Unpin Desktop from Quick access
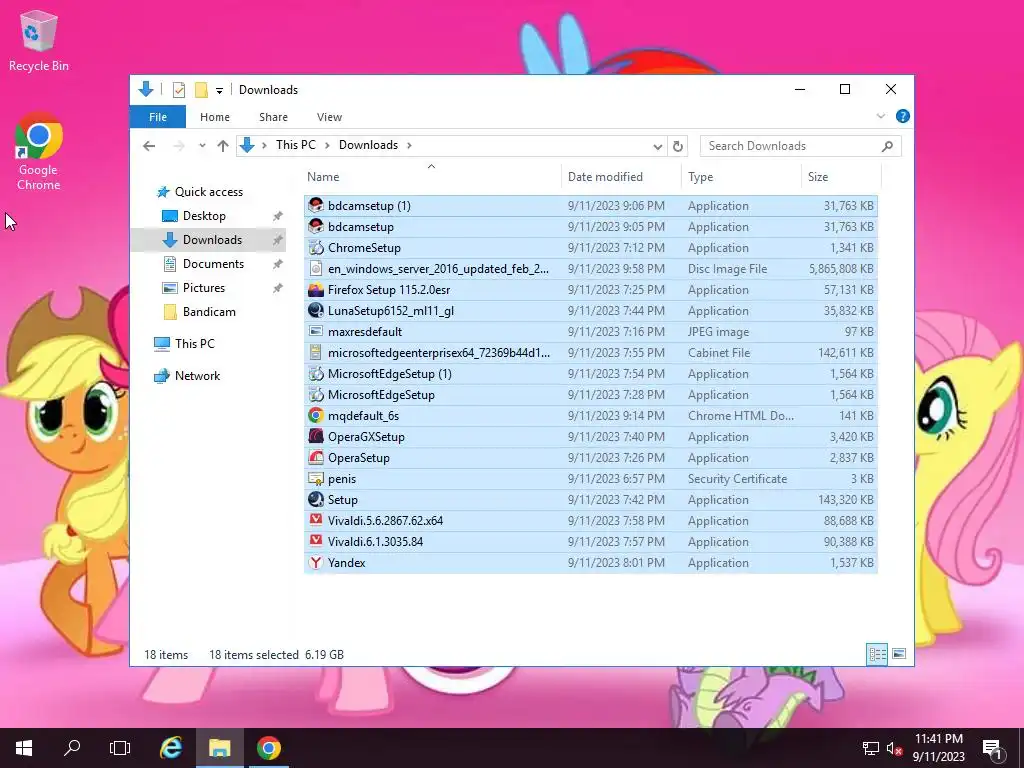The image size is (1024, 768). coord(278,216)
